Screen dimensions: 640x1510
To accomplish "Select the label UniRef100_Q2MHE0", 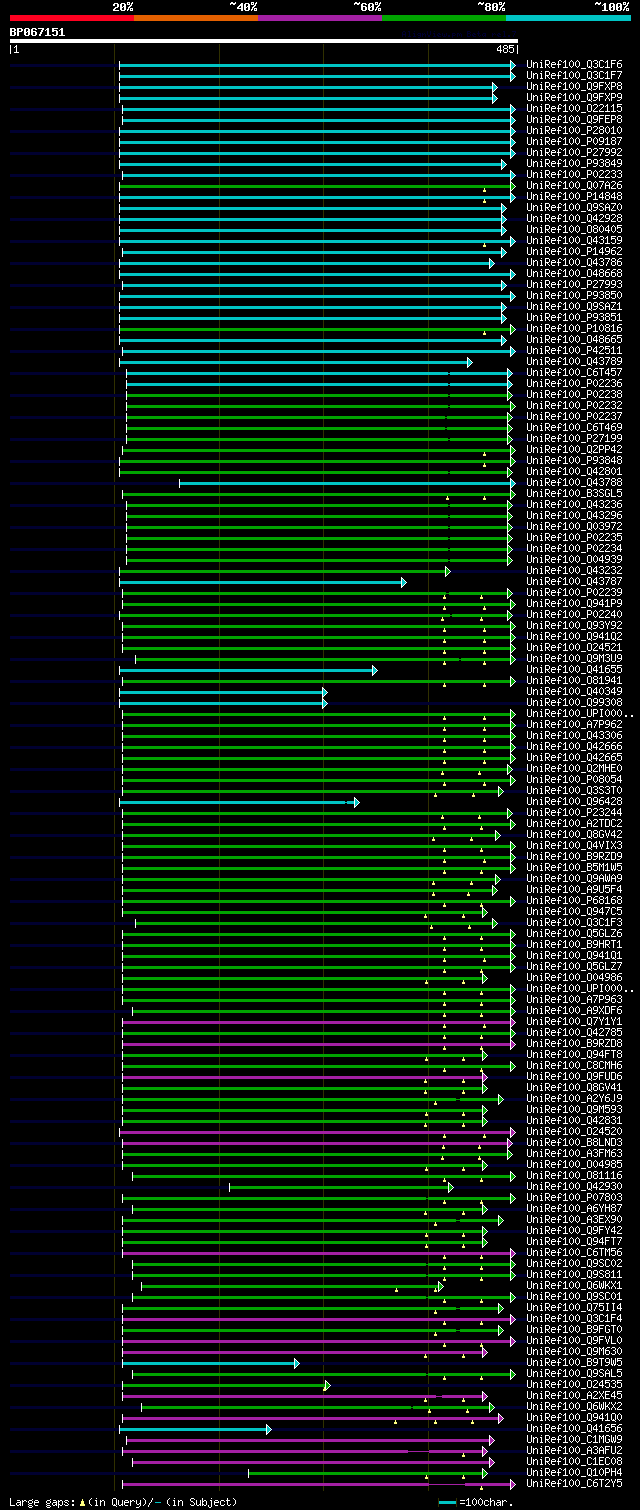I will tap(575, 769).
